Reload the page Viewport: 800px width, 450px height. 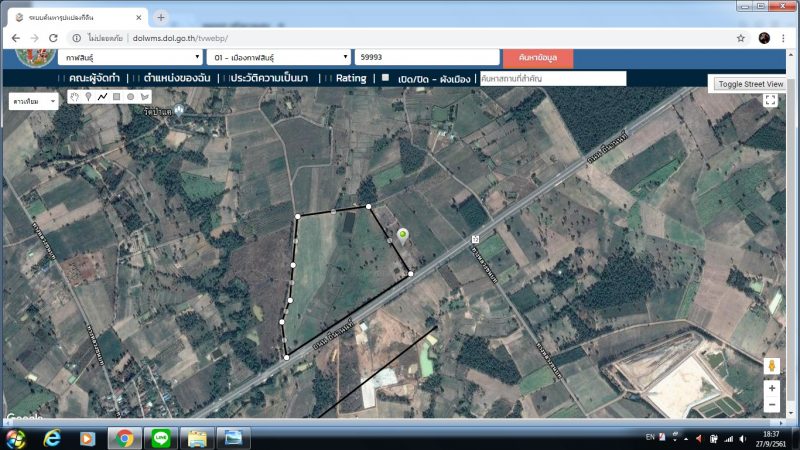point(53,38)
